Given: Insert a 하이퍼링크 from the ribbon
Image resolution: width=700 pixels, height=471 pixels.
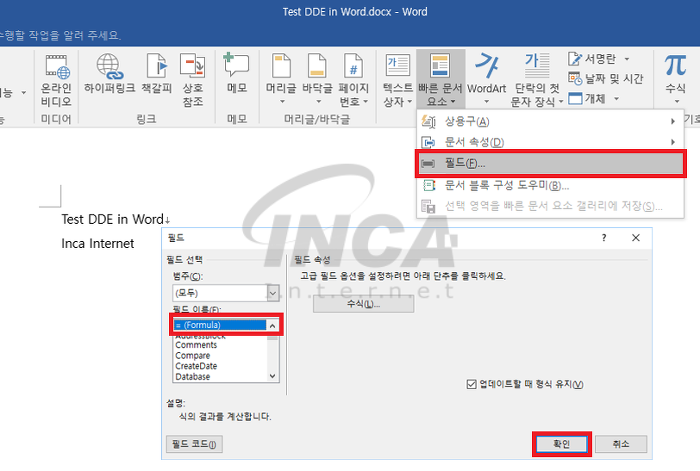Looking at the screenshot, I should tap(109, 74).
